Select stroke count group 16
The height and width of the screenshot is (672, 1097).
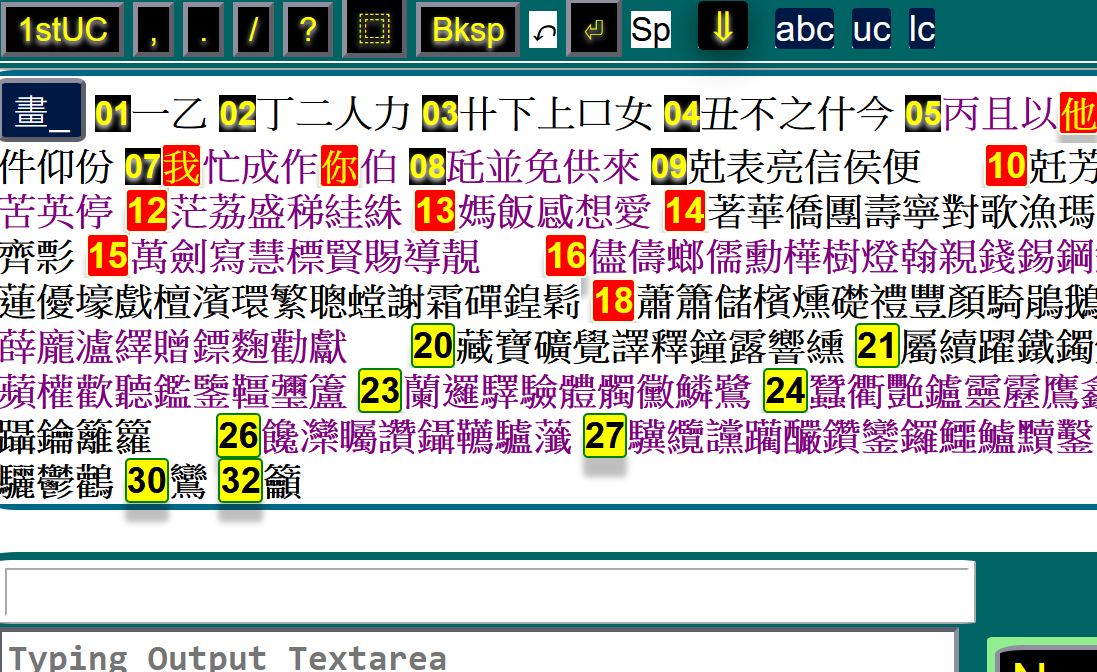pos(566,256)
